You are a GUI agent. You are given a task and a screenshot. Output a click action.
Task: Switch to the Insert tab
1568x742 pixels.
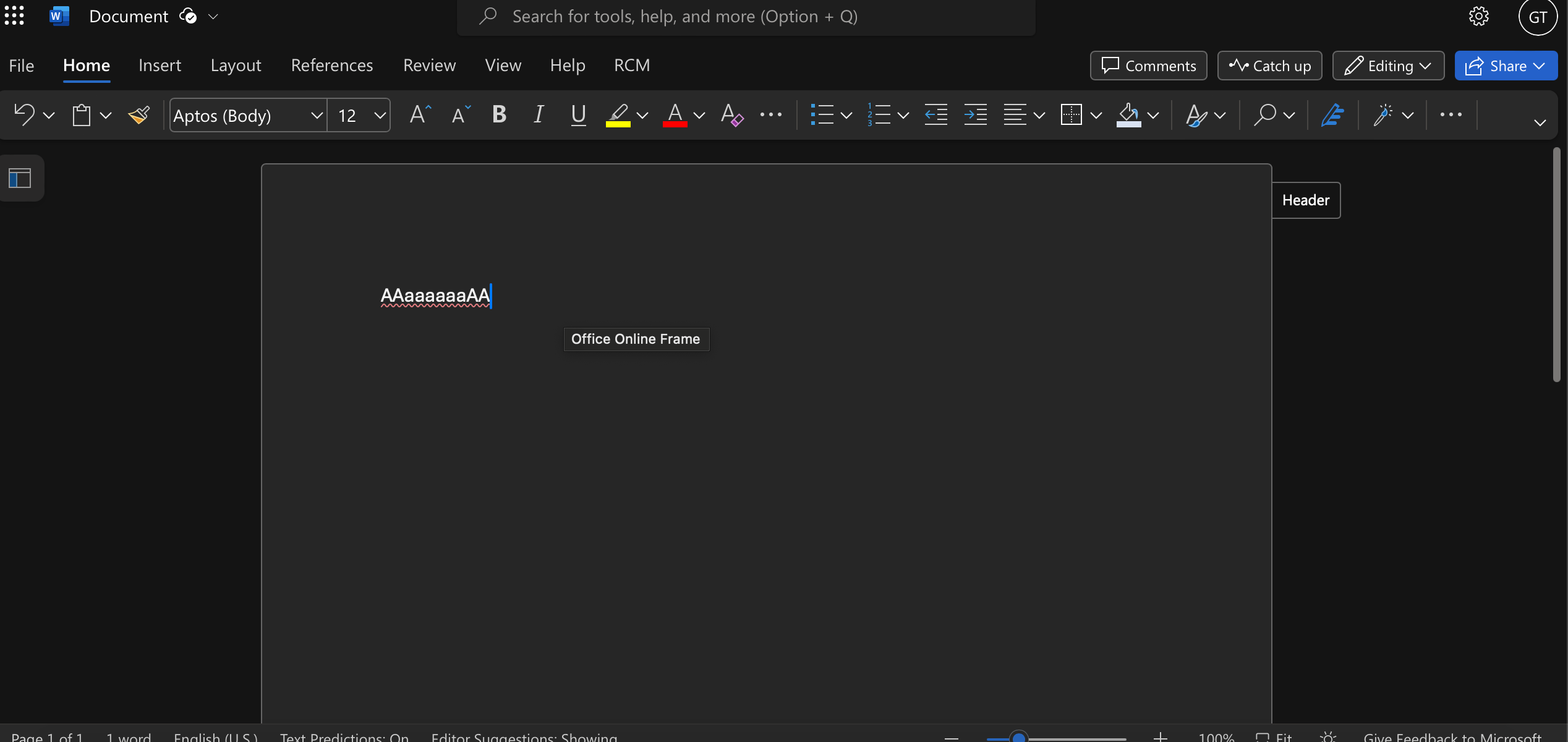pyautogui.click(x=160, y=66)
